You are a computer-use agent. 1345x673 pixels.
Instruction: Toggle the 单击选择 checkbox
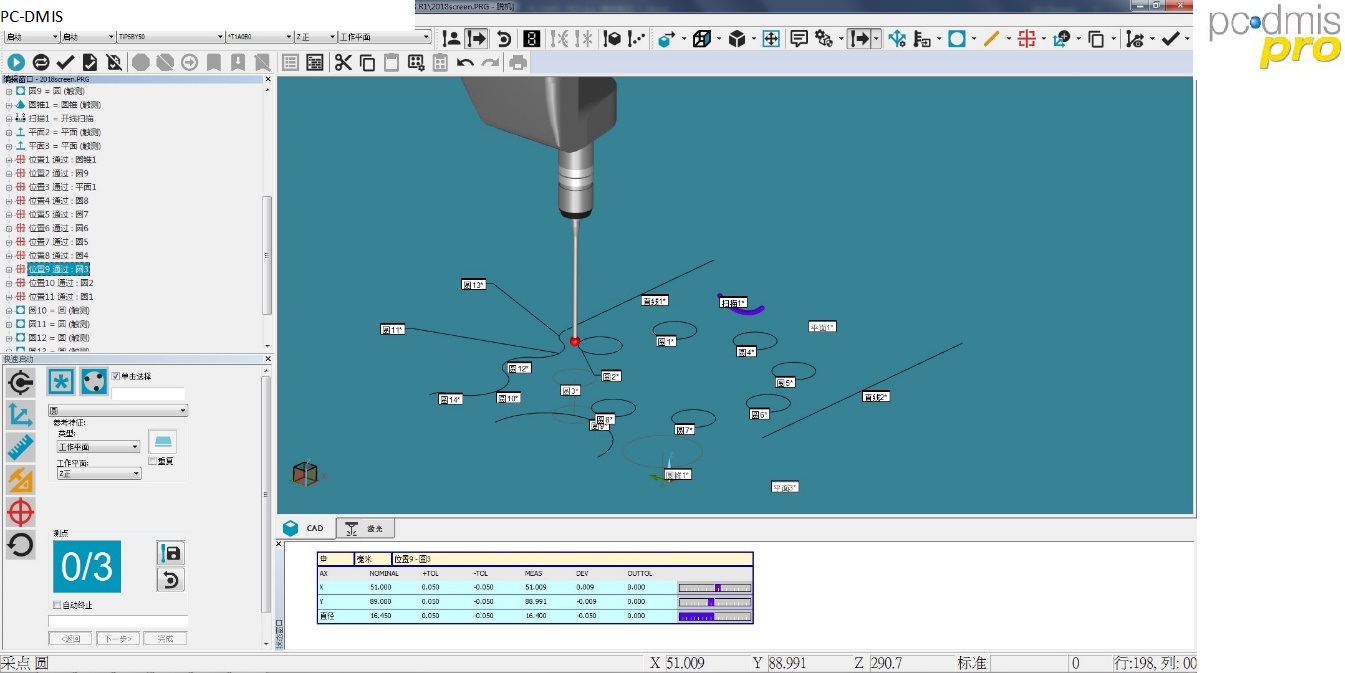[116, 376]
